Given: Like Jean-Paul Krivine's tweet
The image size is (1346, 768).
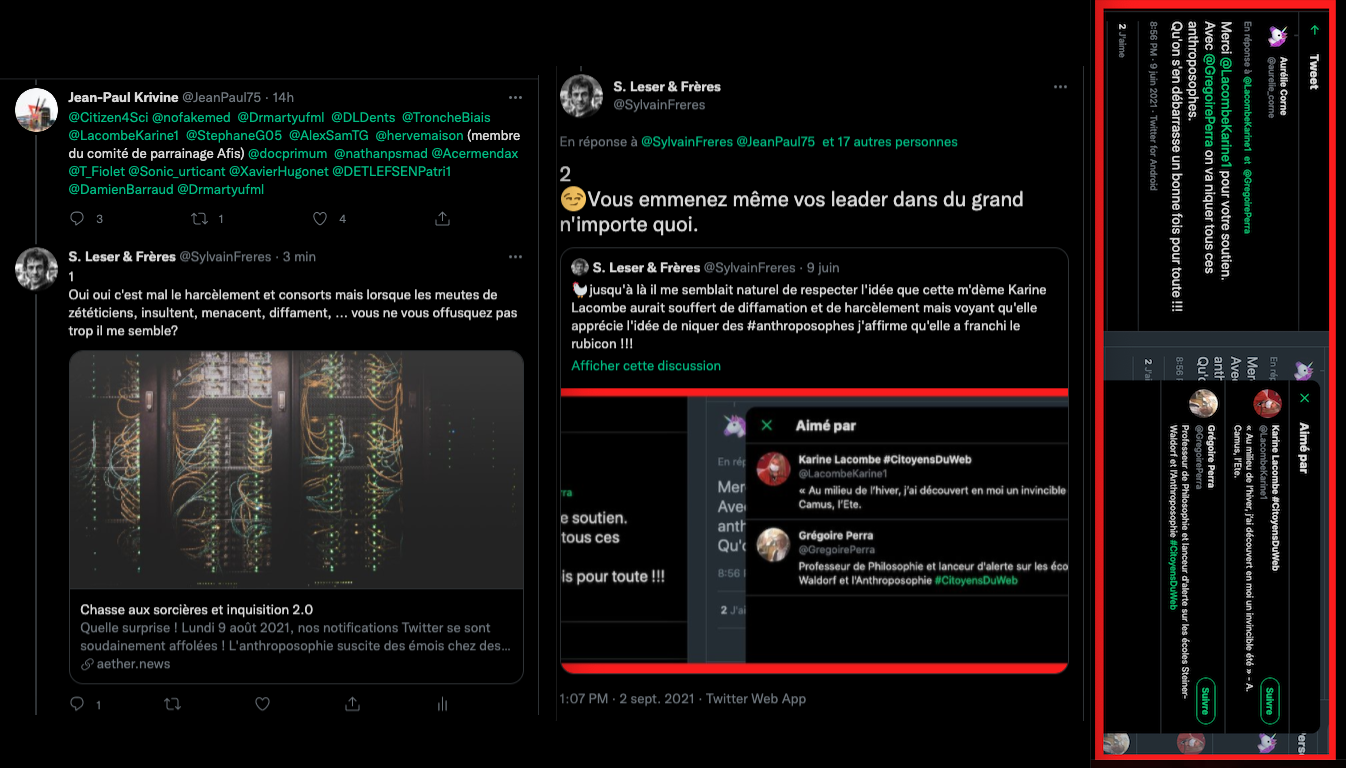Looking at the screenshot, I should 320,218.
